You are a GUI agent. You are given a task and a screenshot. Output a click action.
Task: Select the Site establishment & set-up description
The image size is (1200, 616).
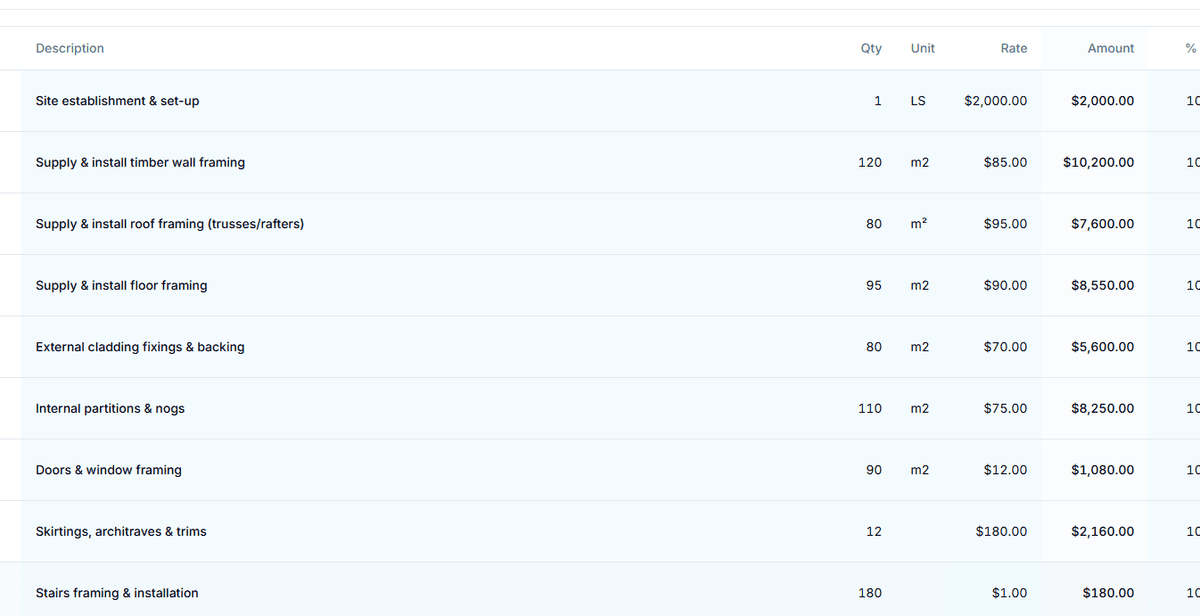[117, 101]
